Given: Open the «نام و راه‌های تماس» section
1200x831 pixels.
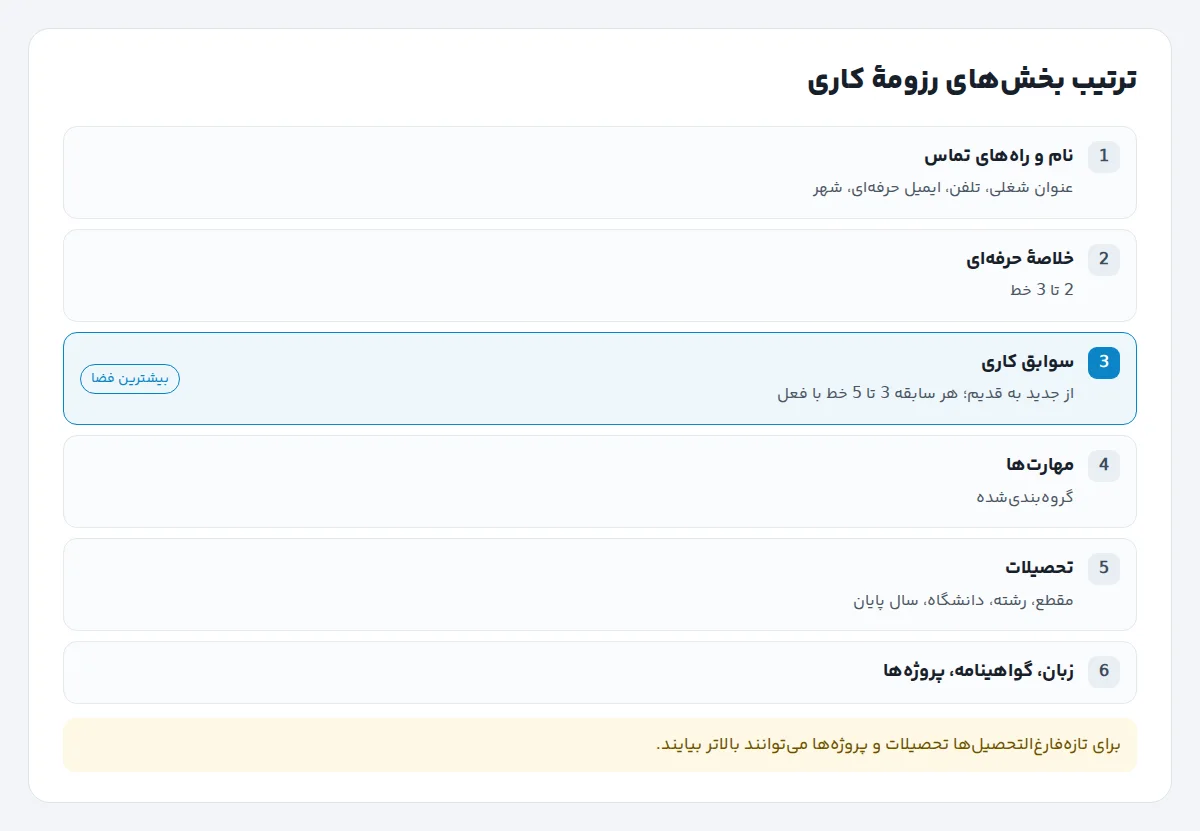Looking at the screenshot, I should tap(600, 172).
